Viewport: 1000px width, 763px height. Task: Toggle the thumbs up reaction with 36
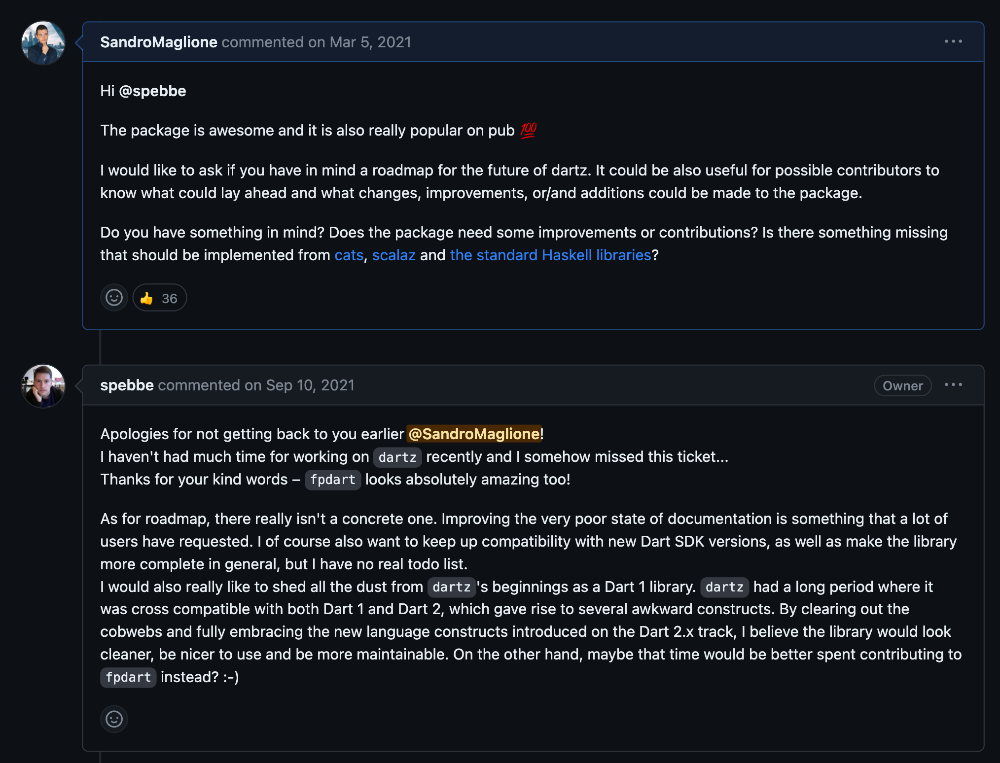point(160,297)
